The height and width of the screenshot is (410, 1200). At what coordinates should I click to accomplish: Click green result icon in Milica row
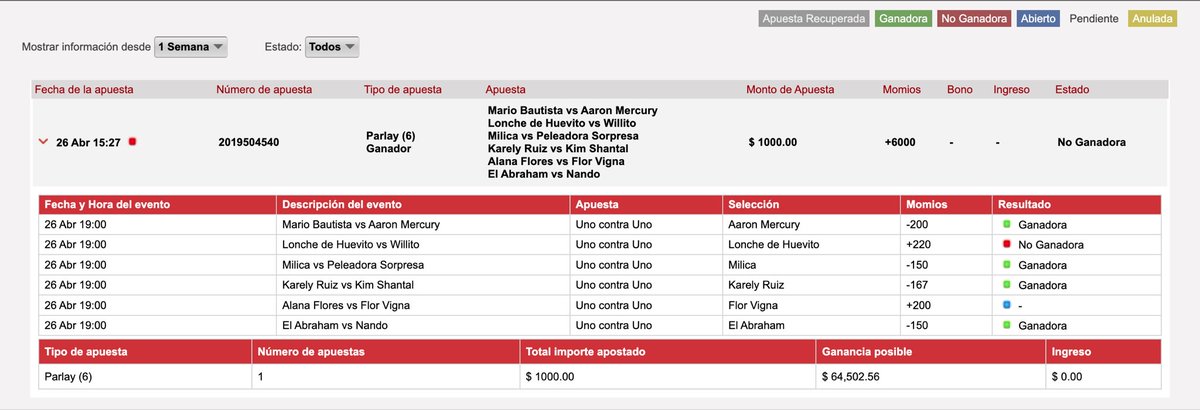click(1007, 265)
